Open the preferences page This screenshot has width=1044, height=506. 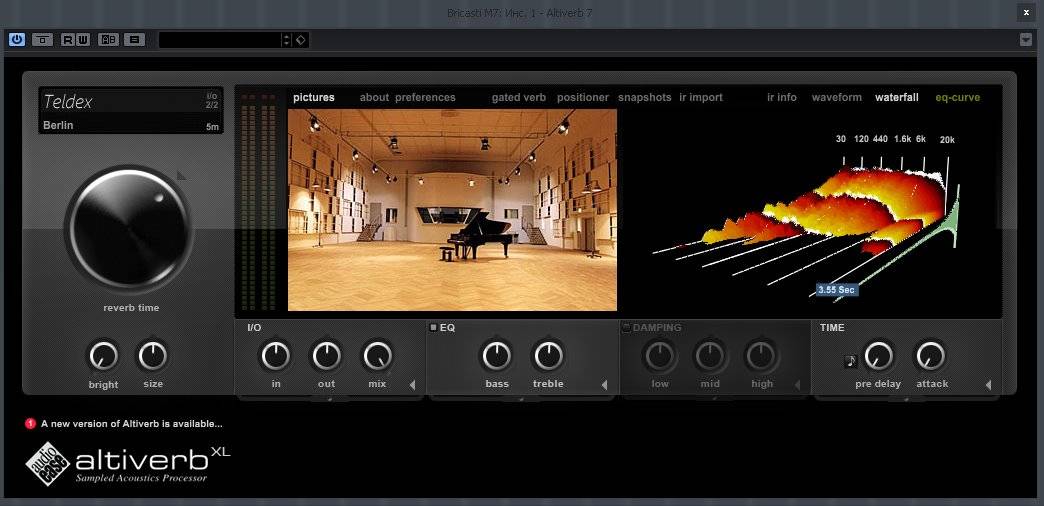pos(425,98)
